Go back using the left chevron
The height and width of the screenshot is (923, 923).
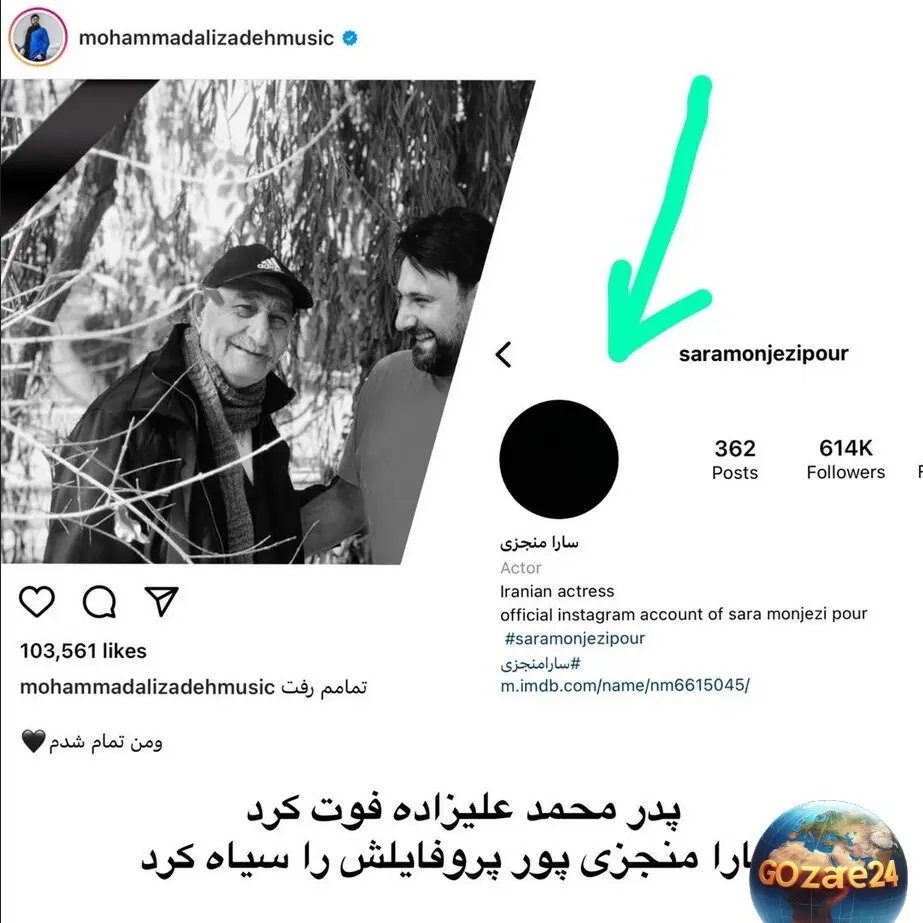tap(503, 355)
